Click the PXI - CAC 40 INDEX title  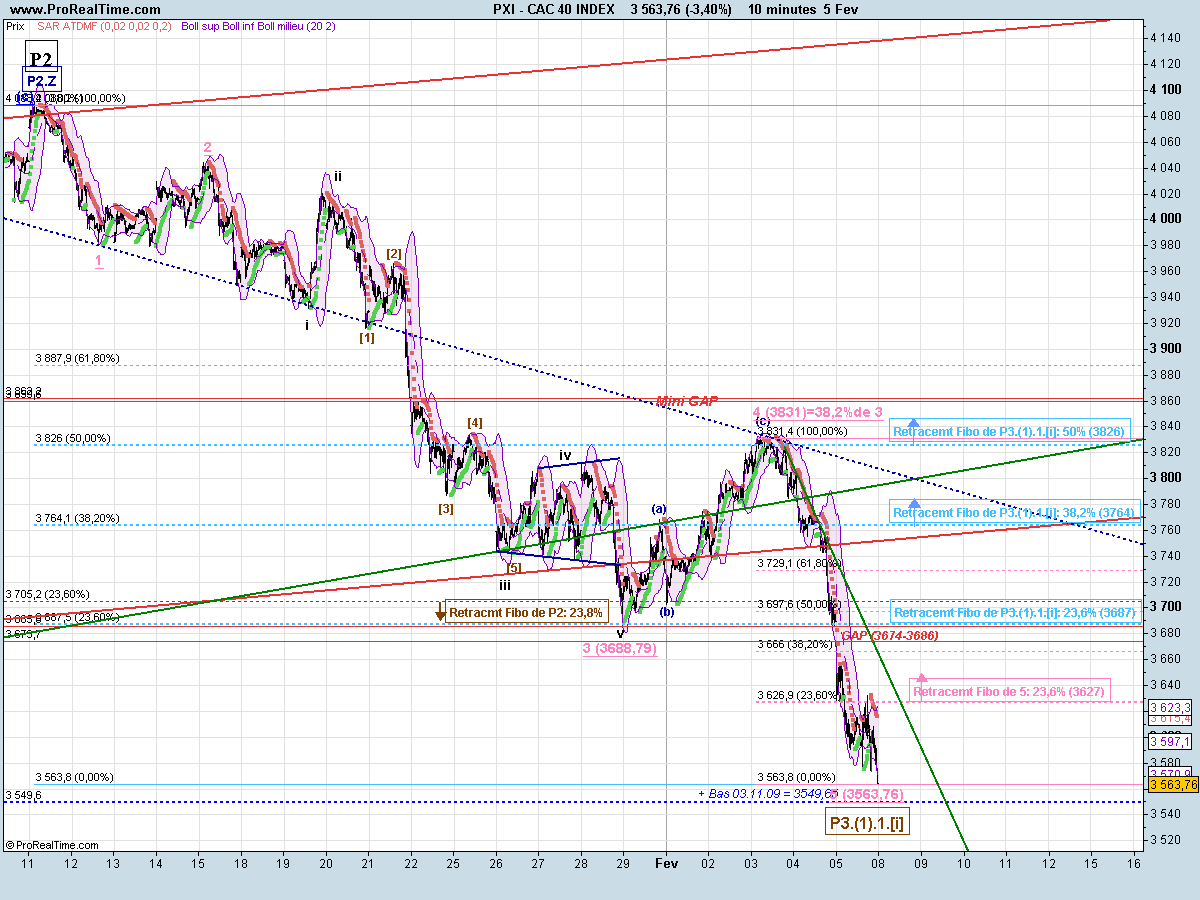tap(554, 9)
